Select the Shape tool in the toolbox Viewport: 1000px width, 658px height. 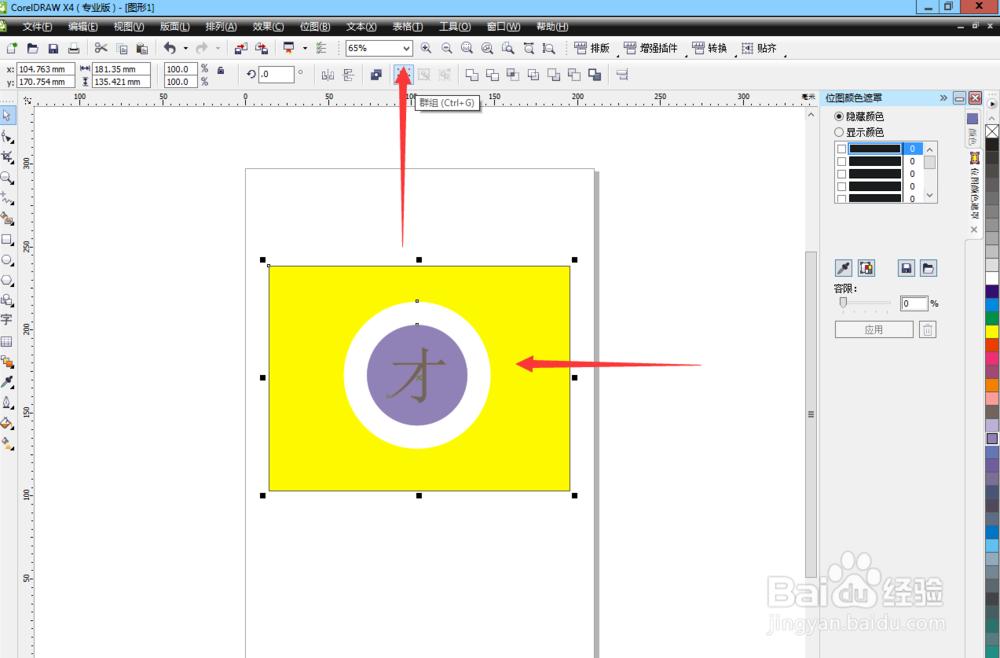7,137
